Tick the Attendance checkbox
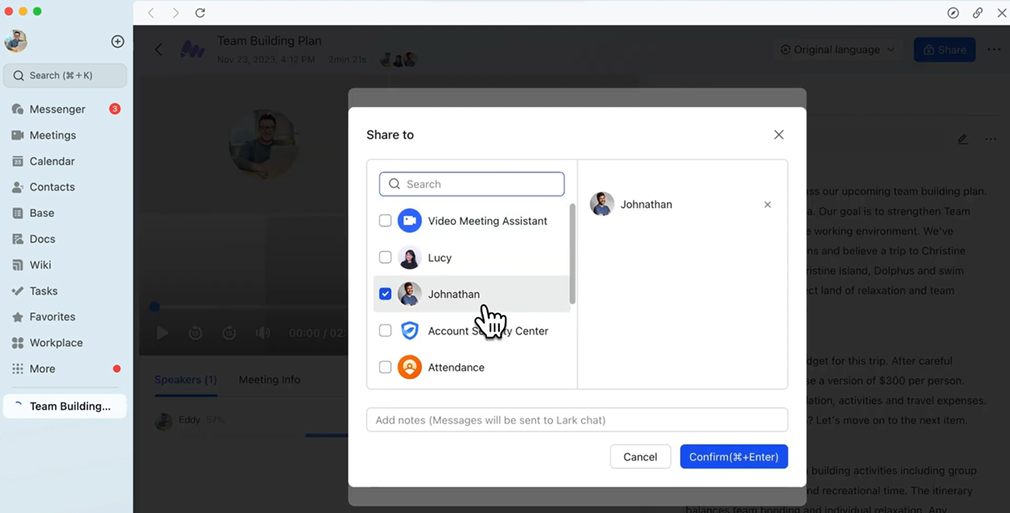This screenshot has width=1010, height=513. point(385,368)
